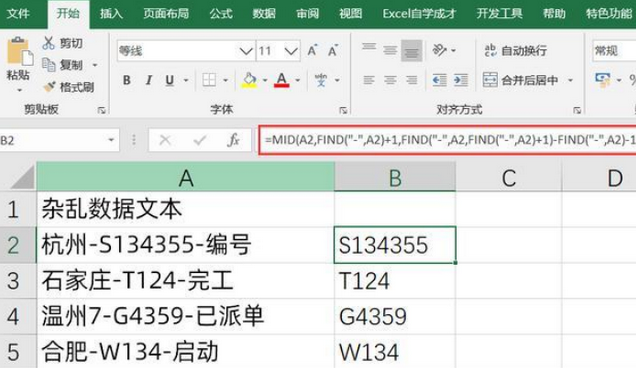Apply the yellow fill color bucket
636x368 pixels.
[x=249, y=80]
